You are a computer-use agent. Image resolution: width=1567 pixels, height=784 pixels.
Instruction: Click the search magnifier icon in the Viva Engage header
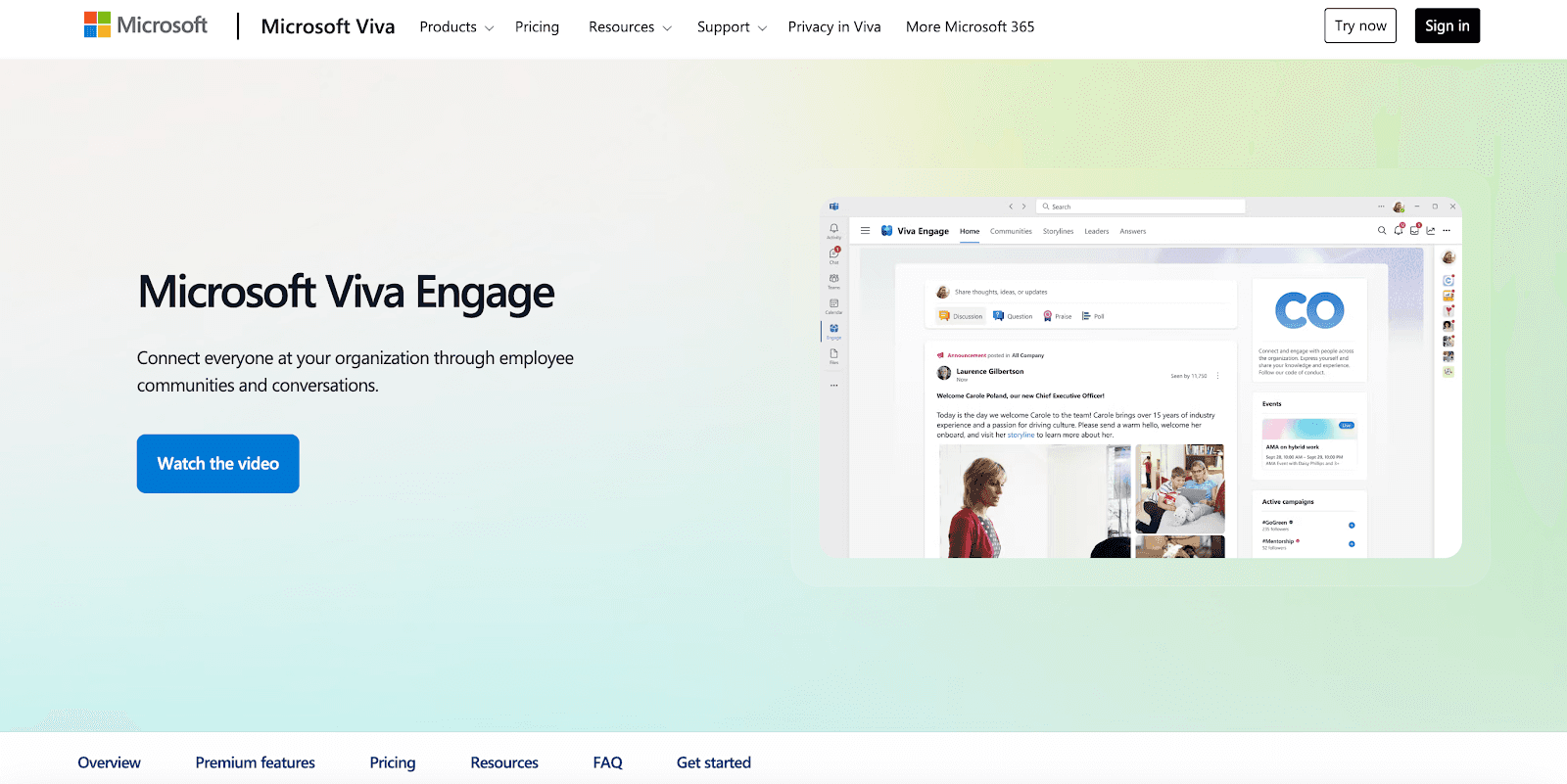(x=1382, y=231)
